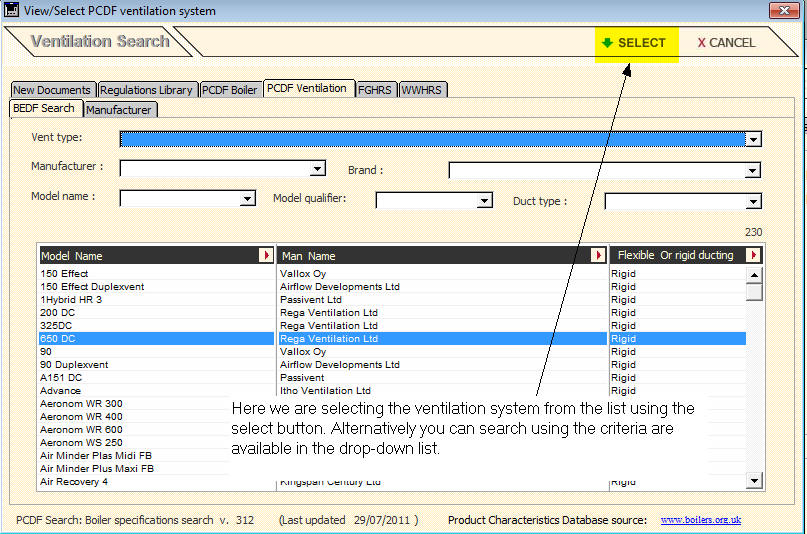807x534 pixels.
Task: Click the red arrow in Man Name header
Action: tap(598, 255)
